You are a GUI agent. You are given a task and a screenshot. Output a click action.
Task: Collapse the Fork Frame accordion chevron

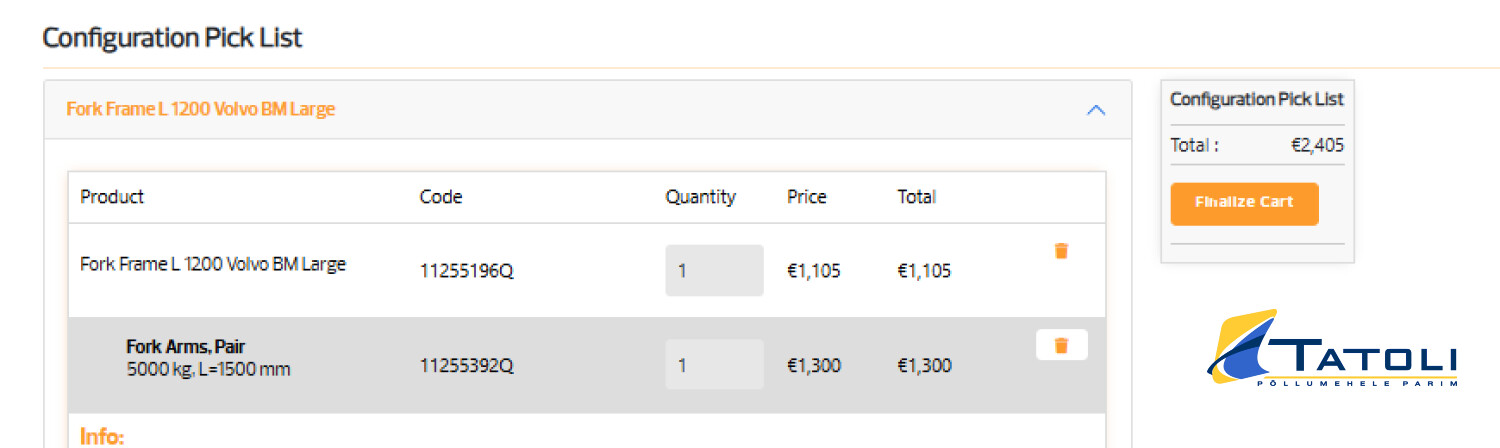pyautogui.click(x=1096, y=110)
